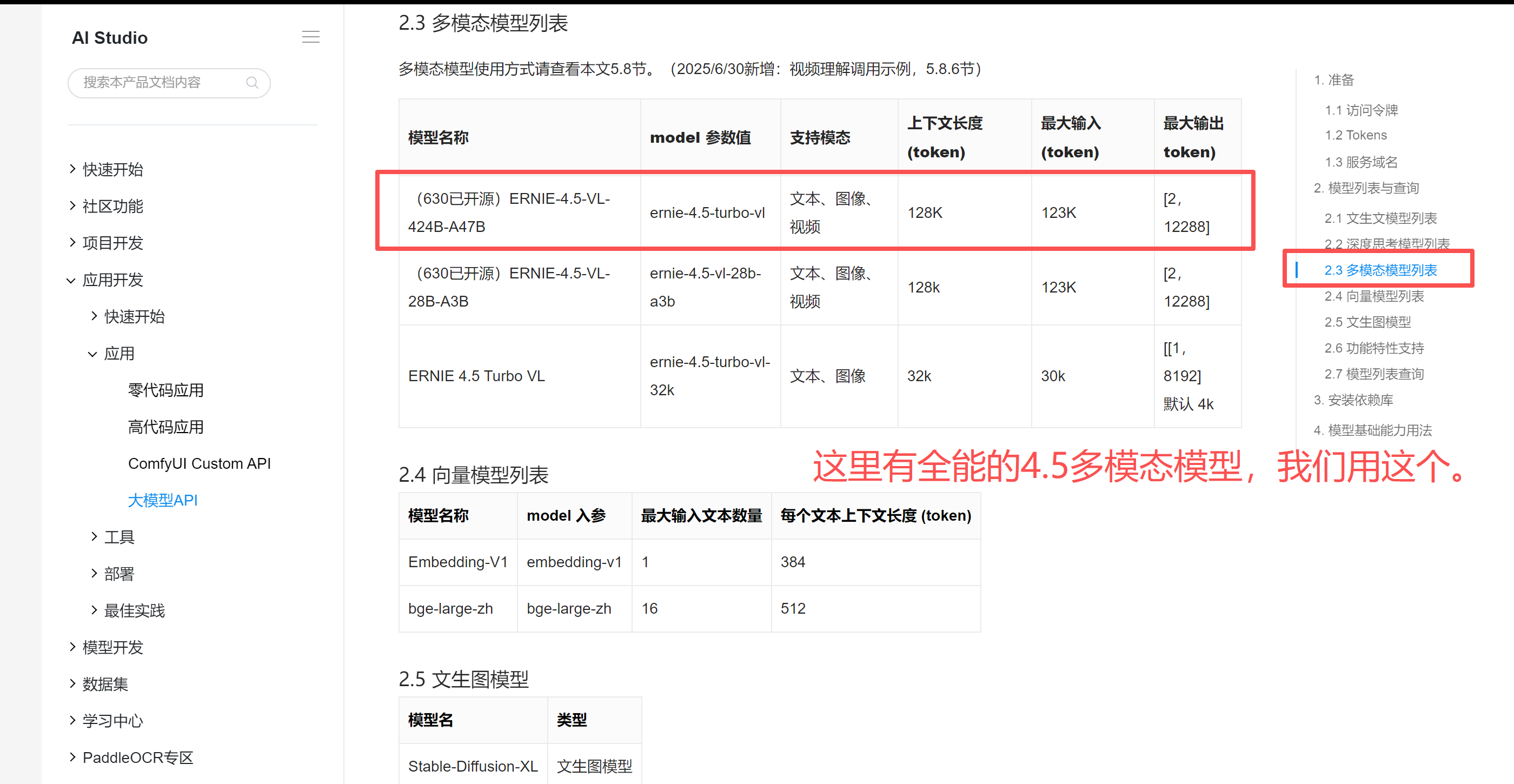Expand the 快速开始 top-level section
Image resolution: width=1514 pixels, height=784 pixels.
(x=112, y=169)
